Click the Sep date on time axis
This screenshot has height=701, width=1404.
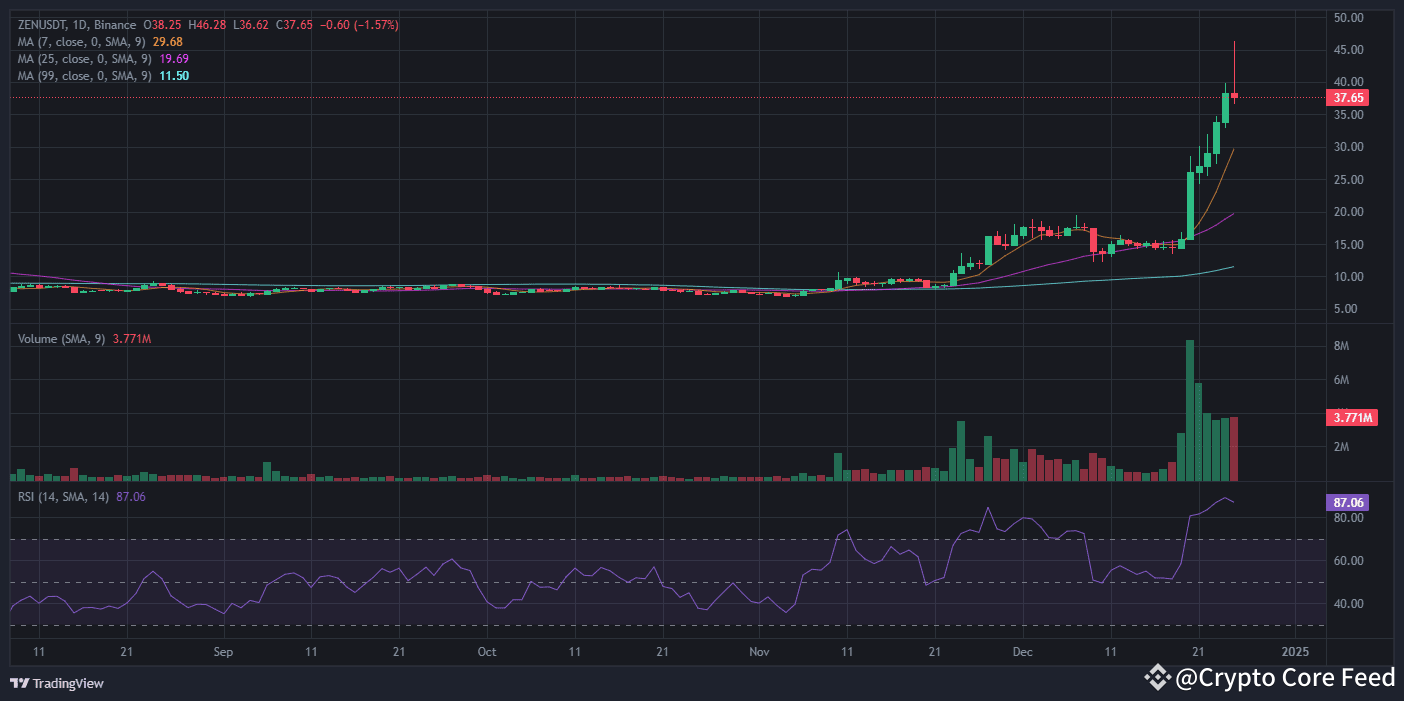[x=223, y=650]
